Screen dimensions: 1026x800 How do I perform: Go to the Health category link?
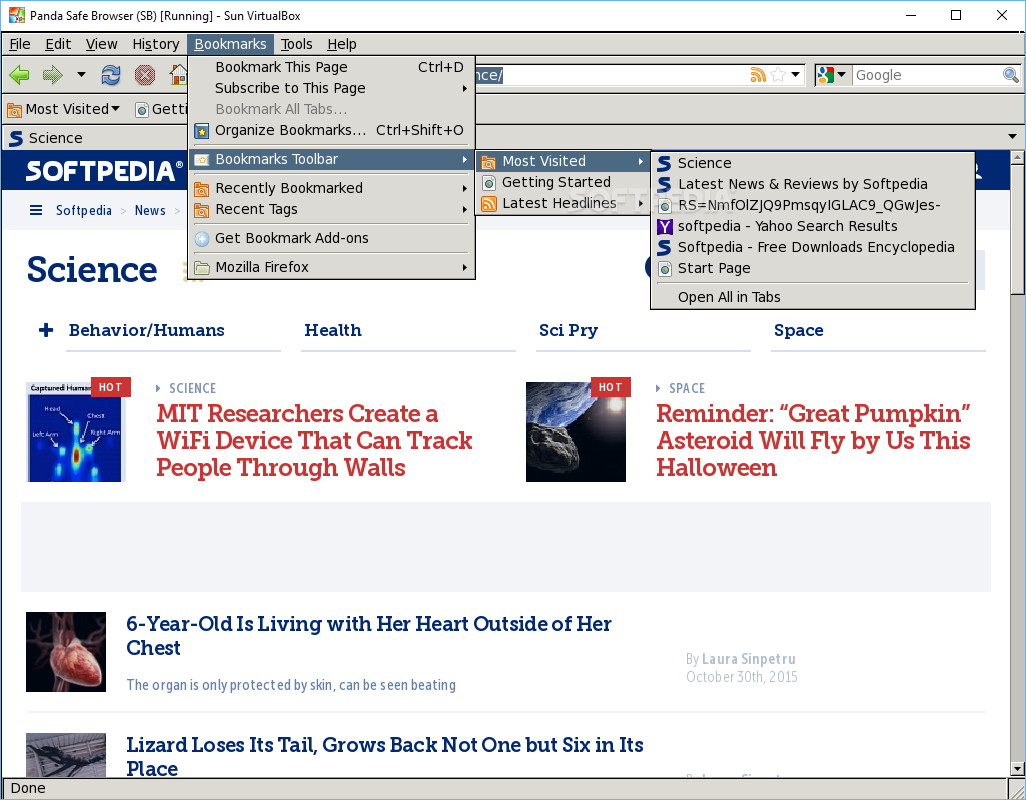tap(332, 330)
